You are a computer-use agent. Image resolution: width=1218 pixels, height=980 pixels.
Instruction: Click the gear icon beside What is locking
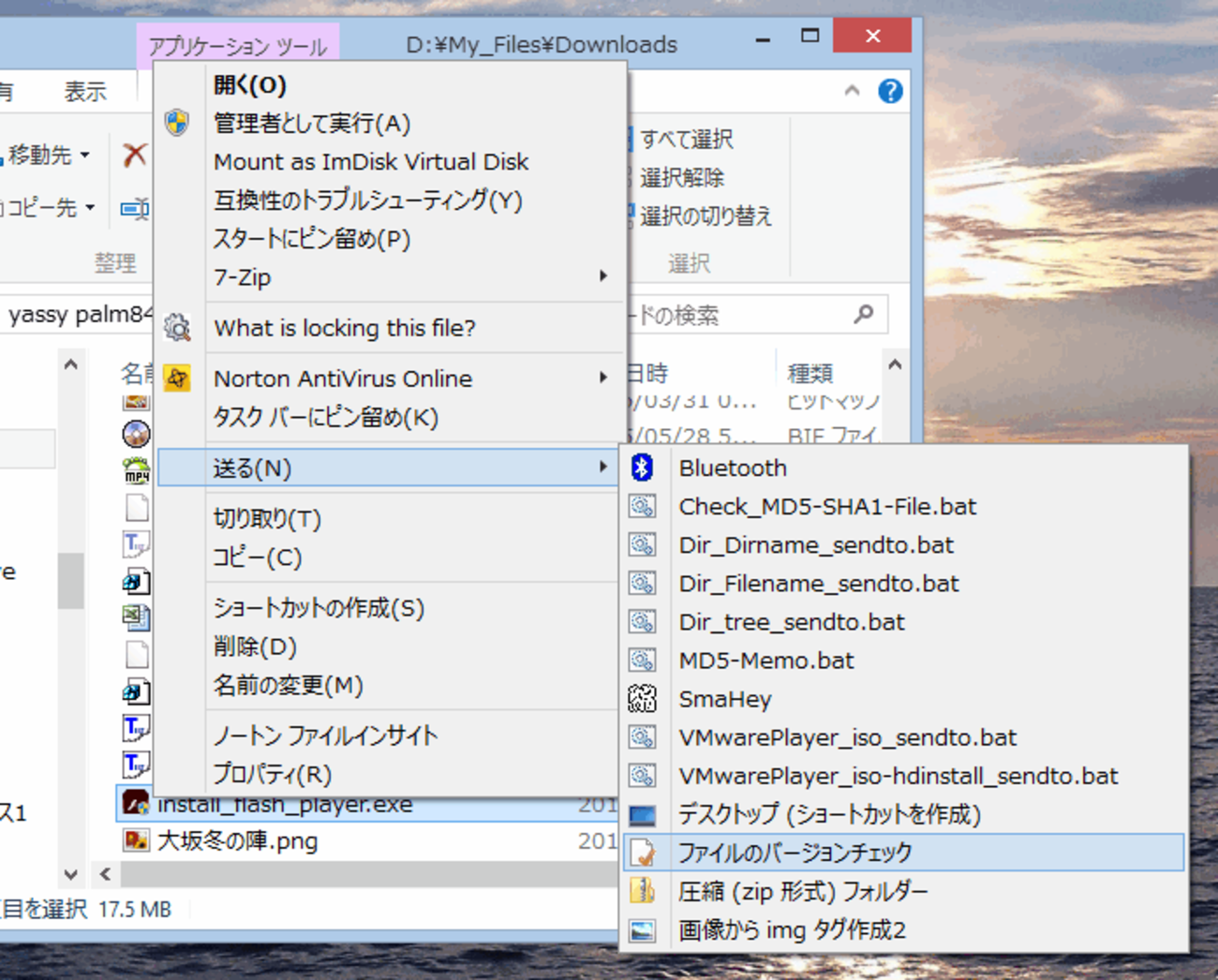tap(177, 327)
